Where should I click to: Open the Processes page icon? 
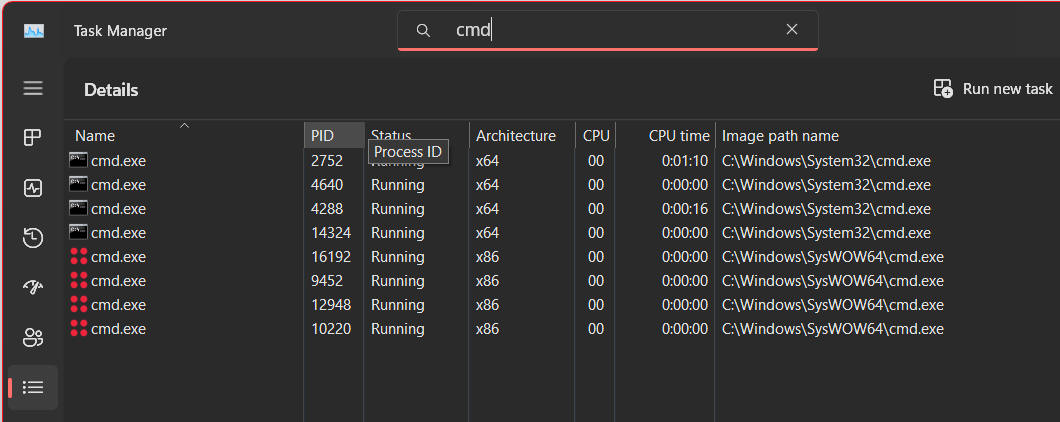(33, 138)
